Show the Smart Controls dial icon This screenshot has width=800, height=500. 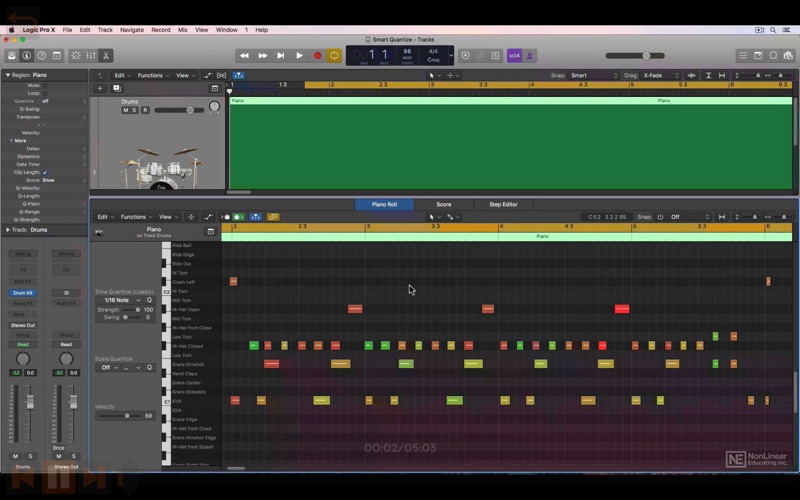pyautogui.click(x=76, y=56)
